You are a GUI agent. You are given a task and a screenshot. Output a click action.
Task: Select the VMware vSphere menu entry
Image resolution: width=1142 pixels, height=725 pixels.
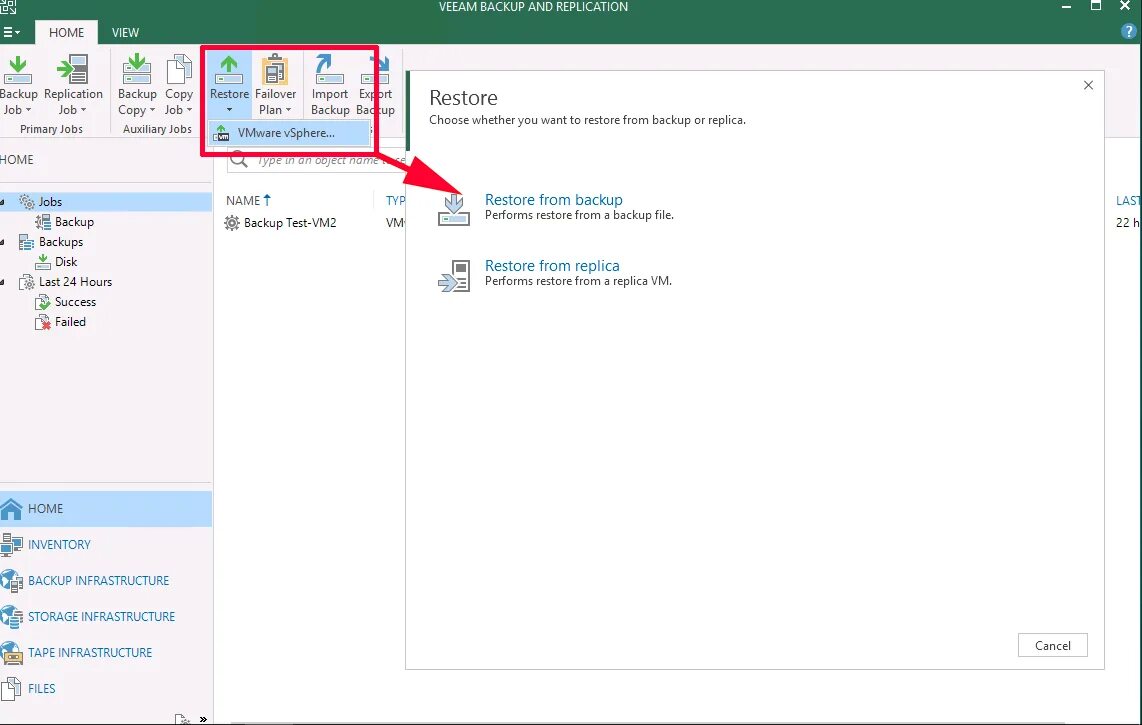click(x=289, y=133)
